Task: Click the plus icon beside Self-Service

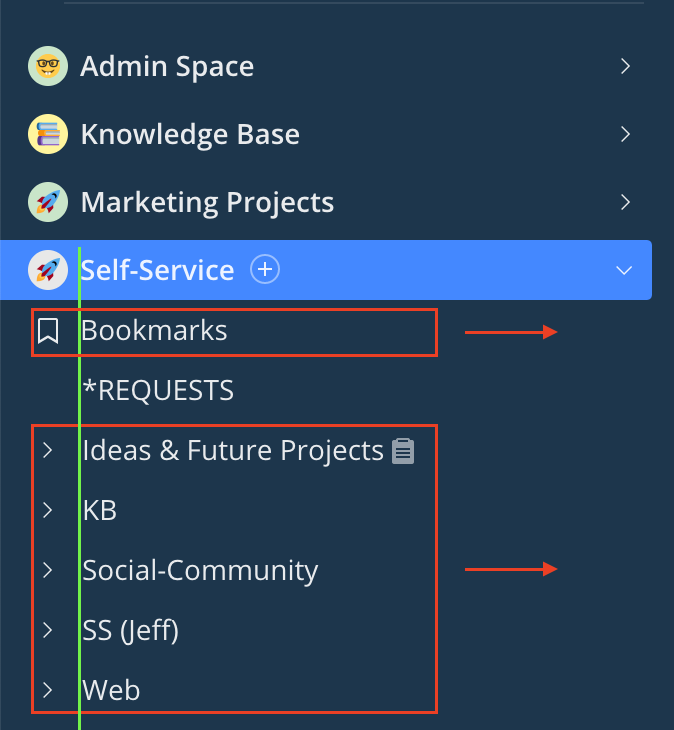Action: [x=265, y=269]
